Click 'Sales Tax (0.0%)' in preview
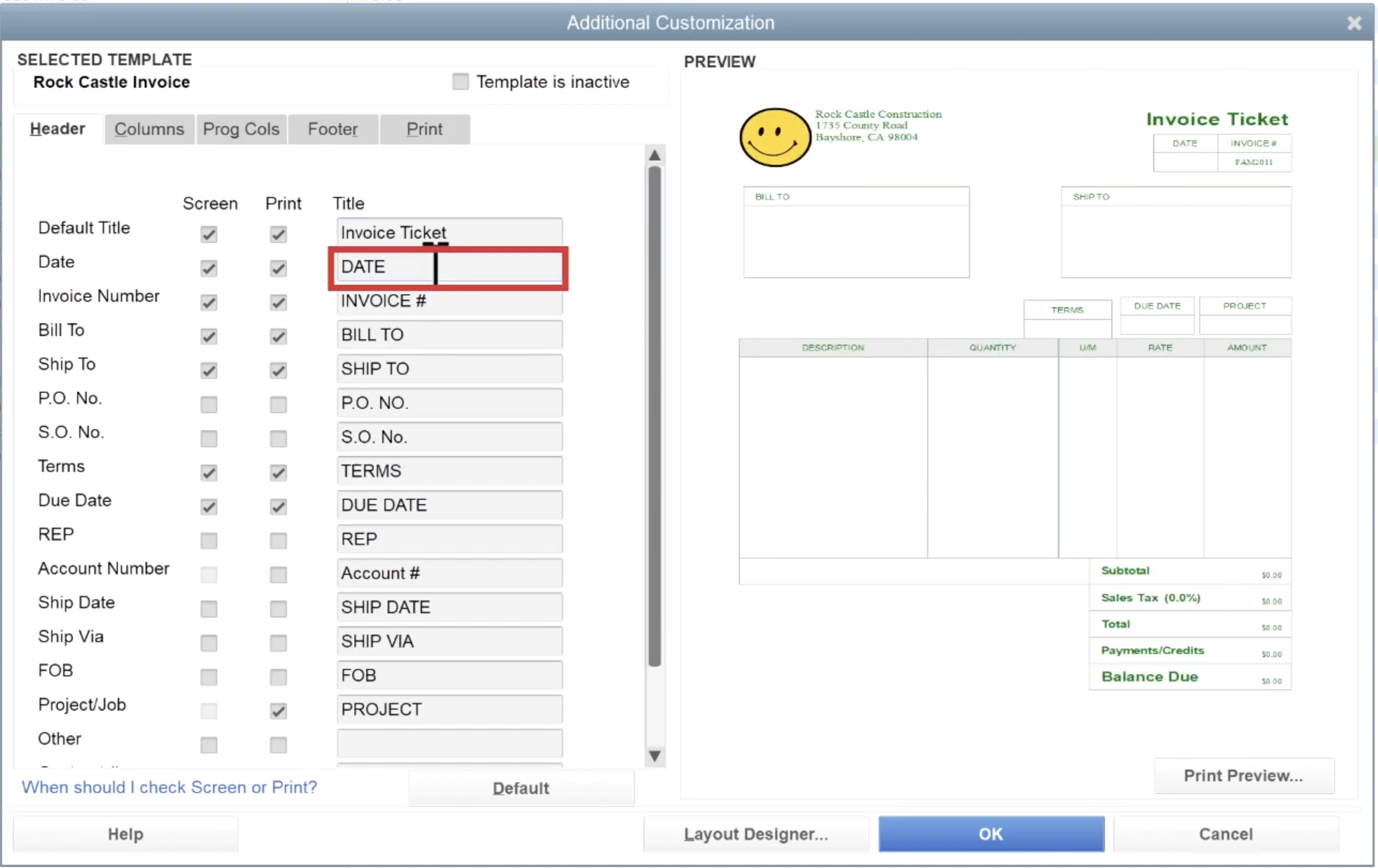This screenshot has width=1378, height=868. (1150, 597)
